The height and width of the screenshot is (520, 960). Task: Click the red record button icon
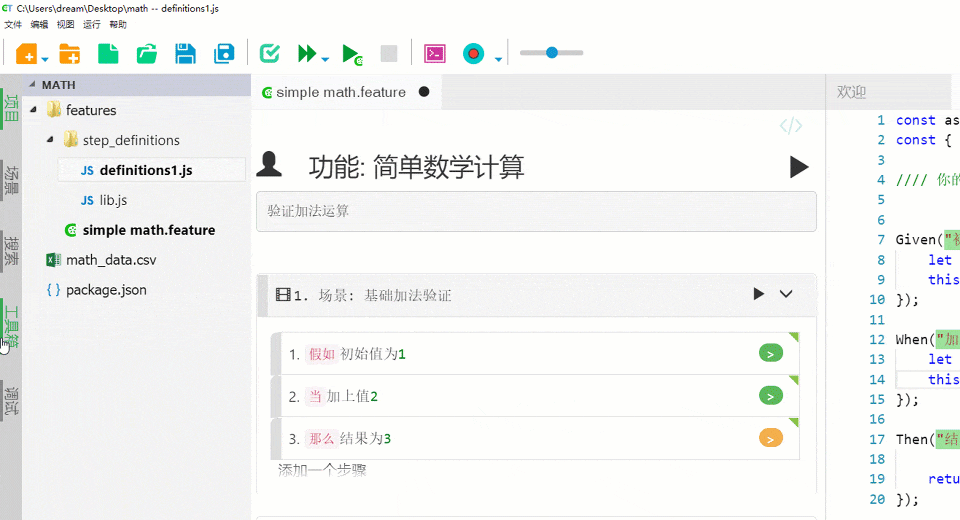[x=473, y=54]
